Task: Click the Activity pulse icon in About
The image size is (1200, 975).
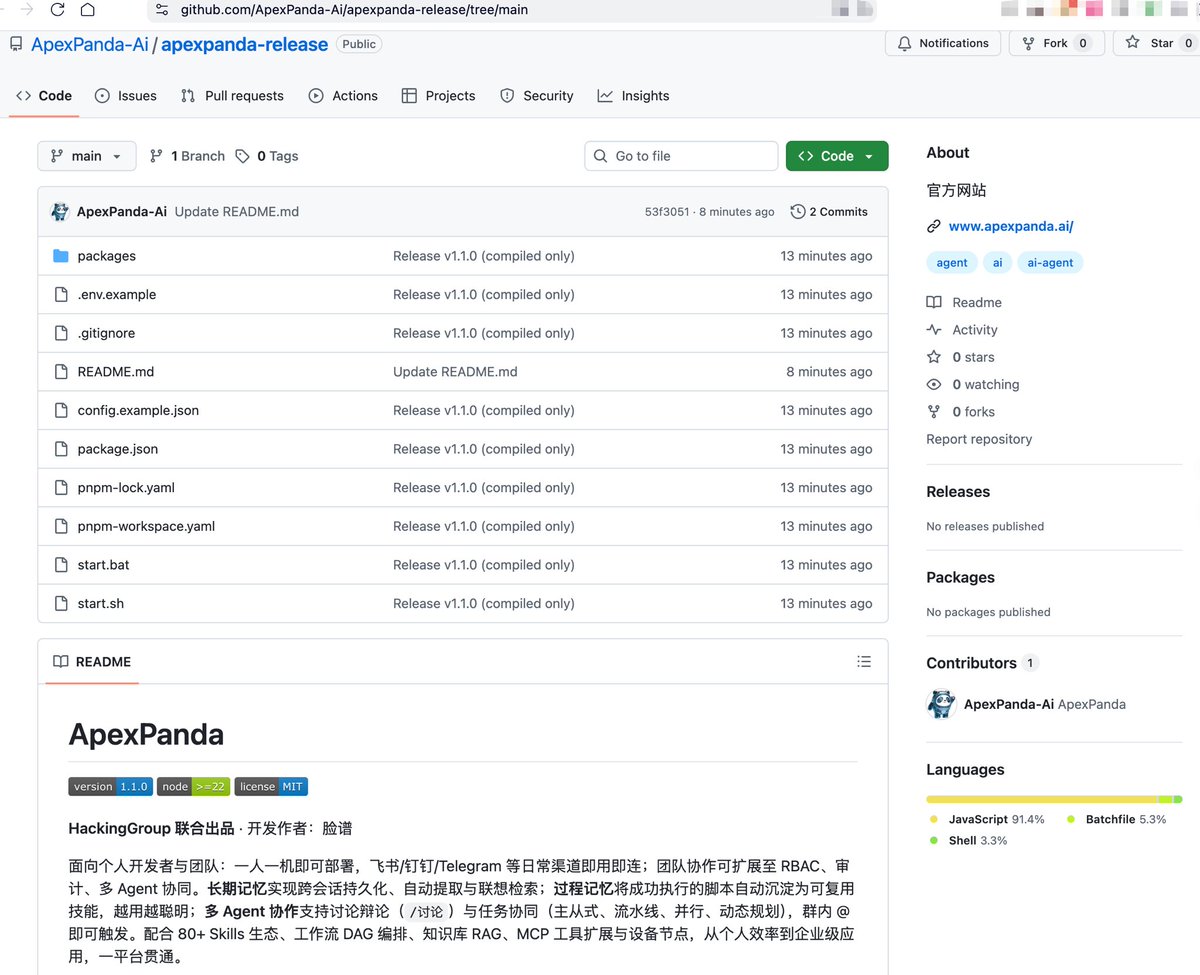Action: [x=933, y=329]
